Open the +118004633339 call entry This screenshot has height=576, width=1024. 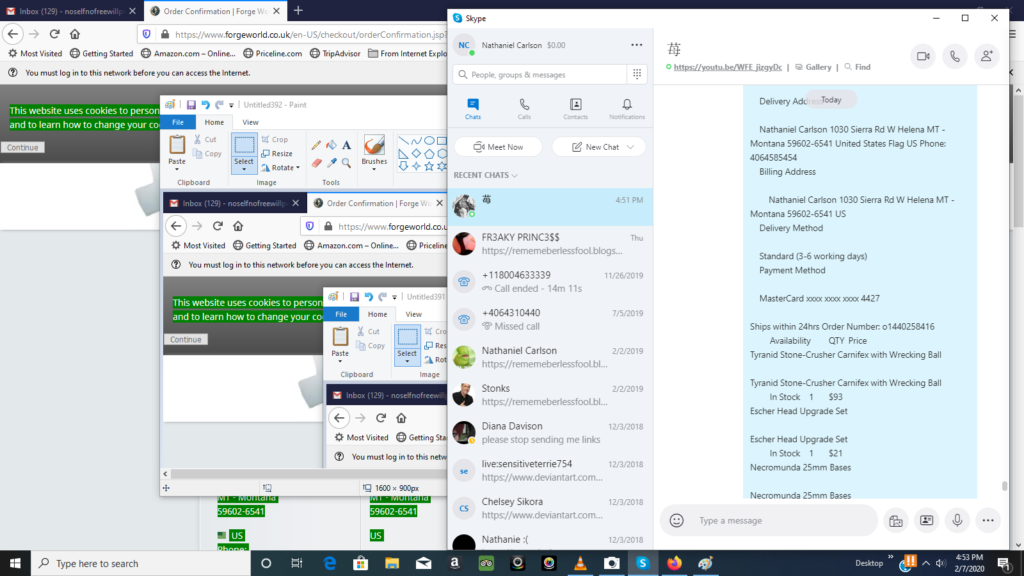coord(550,281)
